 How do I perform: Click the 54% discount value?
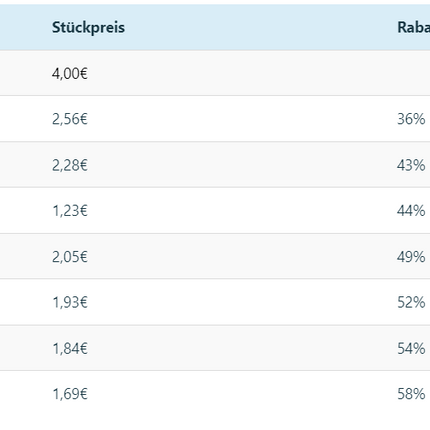411,348
